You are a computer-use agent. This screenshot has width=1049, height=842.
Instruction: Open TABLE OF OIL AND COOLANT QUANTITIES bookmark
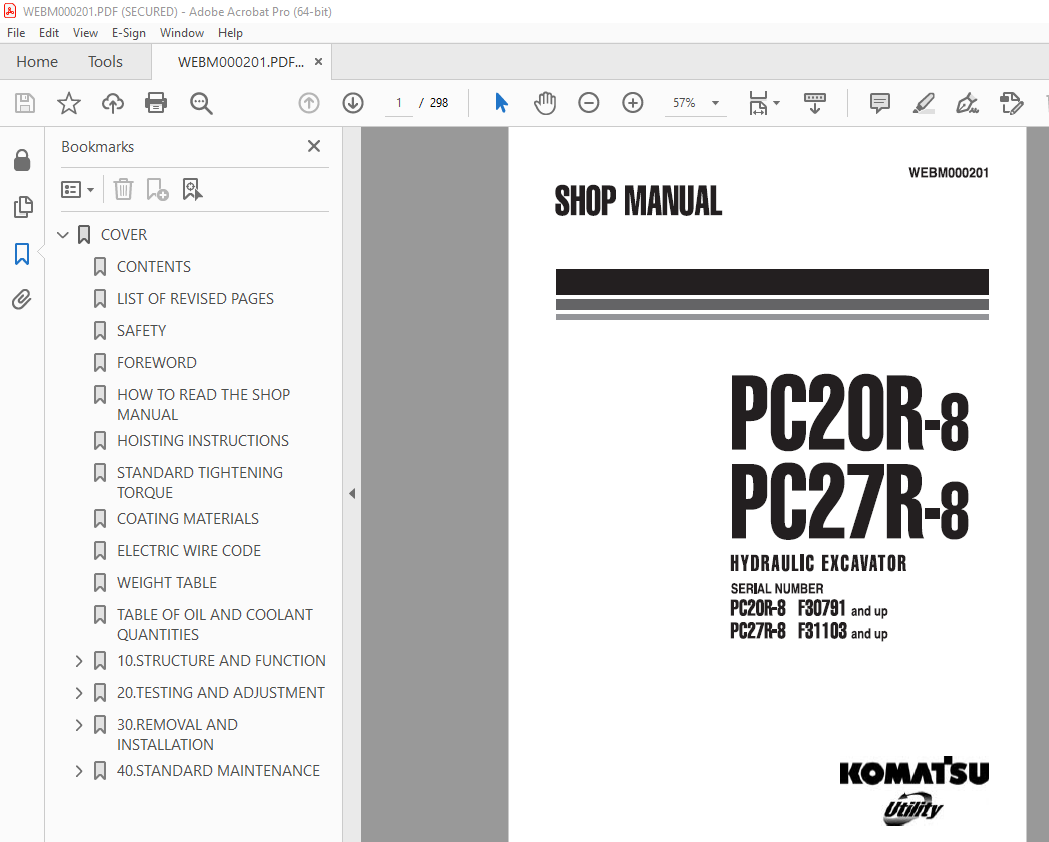(214, 625)
